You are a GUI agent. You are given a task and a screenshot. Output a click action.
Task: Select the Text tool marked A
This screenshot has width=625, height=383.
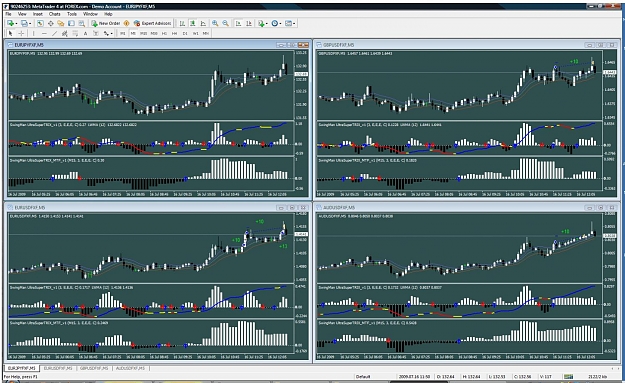click(85, 33)
